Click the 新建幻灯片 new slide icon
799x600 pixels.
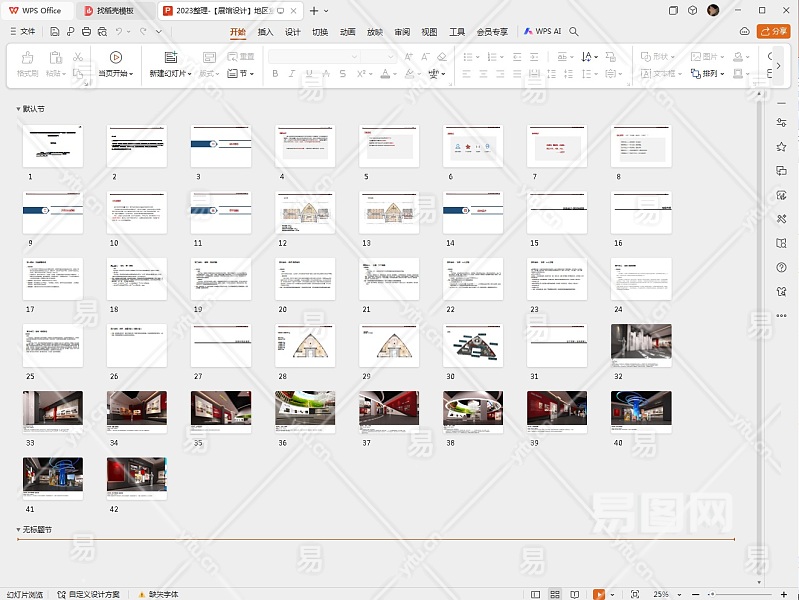pos(170,58)
